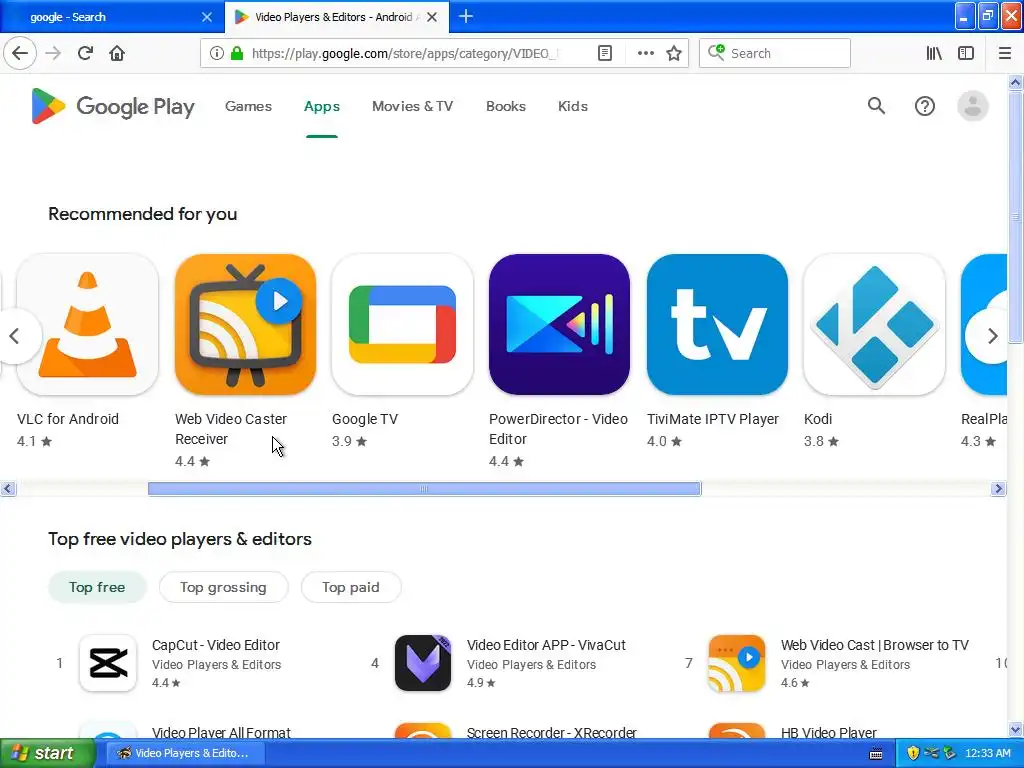Open the Kodi app icon
Image resolution: width=1024 pixels, height=768 pixels.
(874, 325)
